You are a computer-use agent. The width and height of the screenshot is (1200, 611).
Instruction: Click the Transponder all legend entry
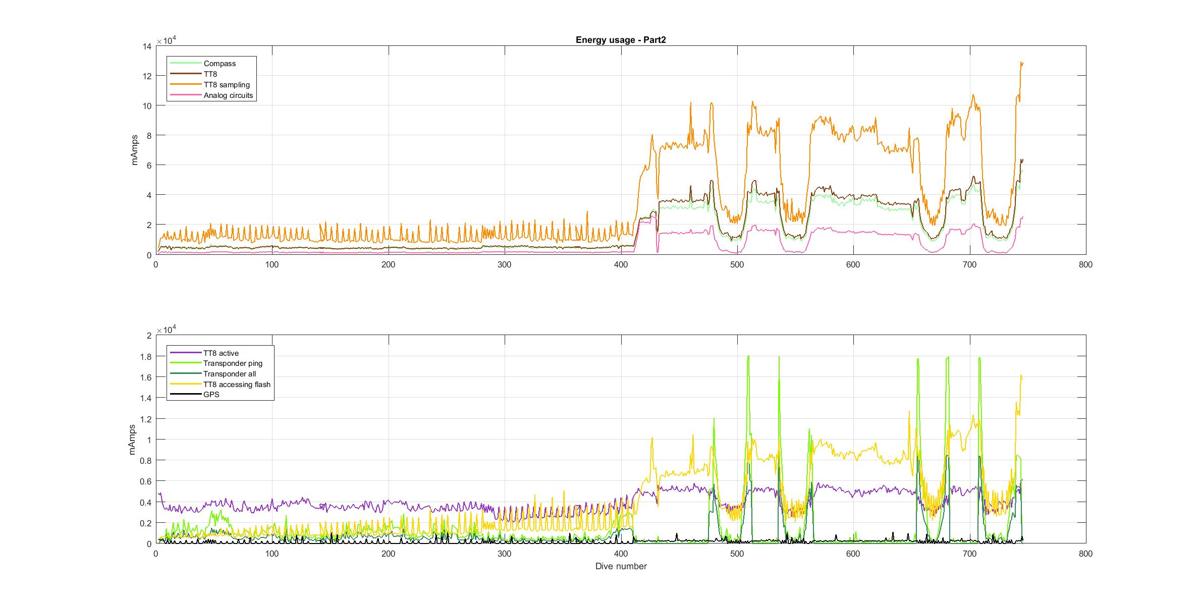(x=230, y=374)
